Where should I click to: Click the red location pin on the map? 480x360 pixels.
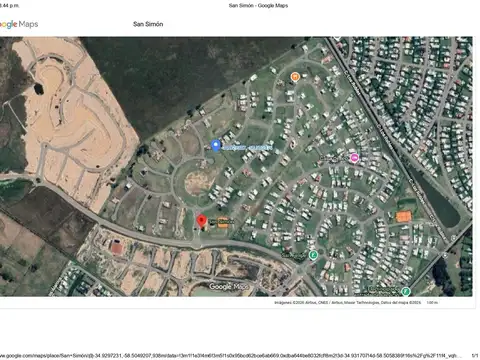coord(201,221)
